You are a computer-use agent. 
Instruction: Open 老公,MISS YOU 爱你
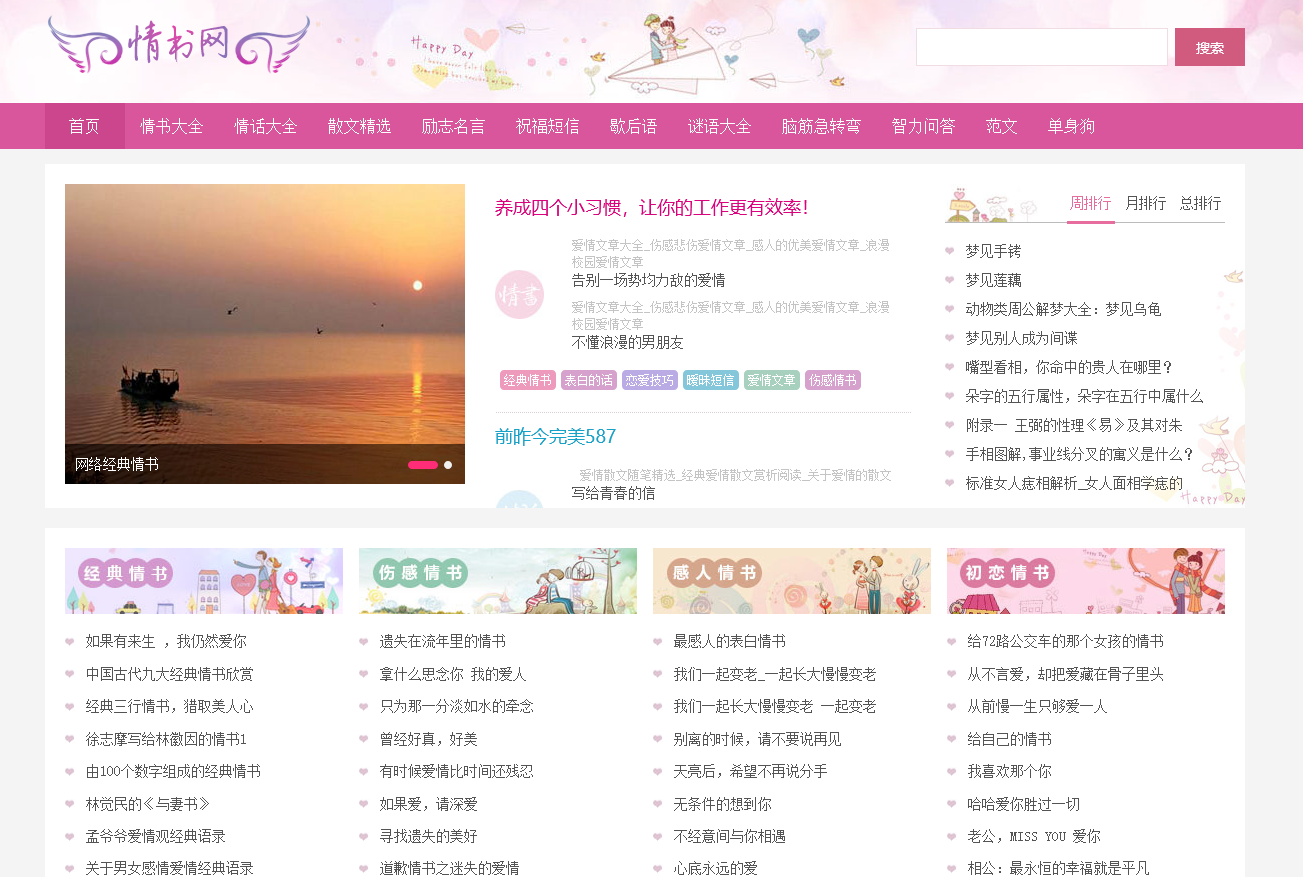tap(1034, 836)
